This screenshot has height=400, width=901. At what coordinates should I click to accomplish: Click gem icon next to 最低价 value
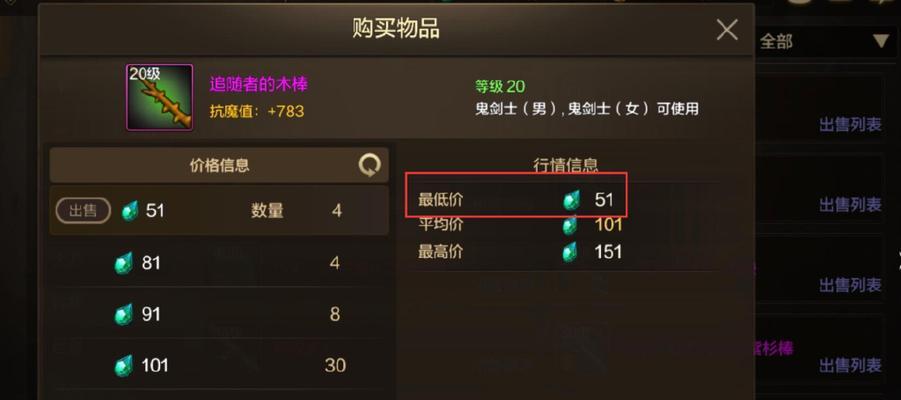tap(571, 201)
